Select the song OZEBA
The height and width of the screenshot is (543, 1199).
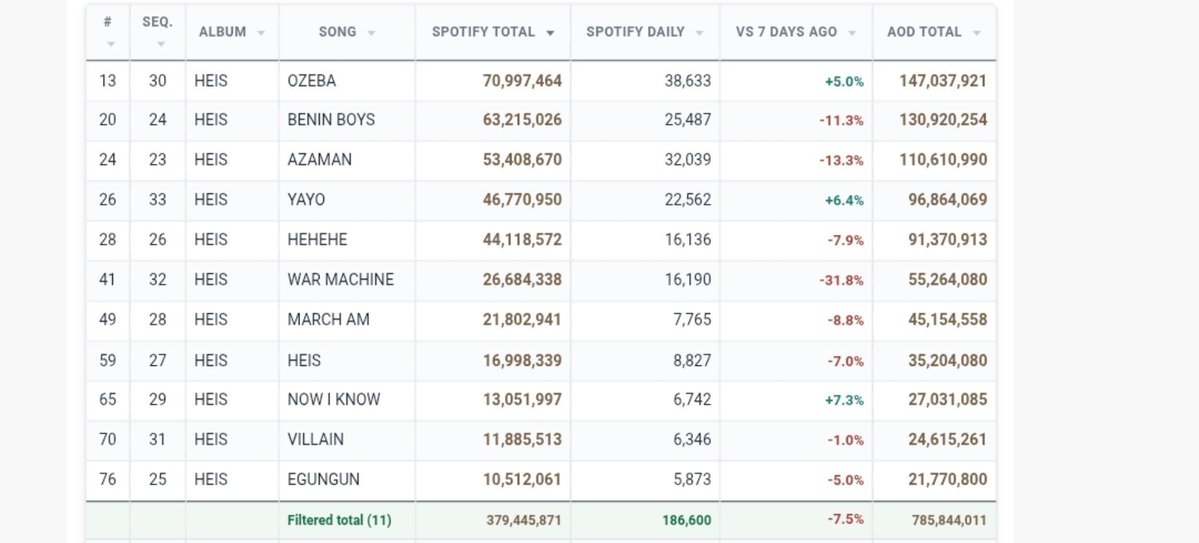[311, 80]
